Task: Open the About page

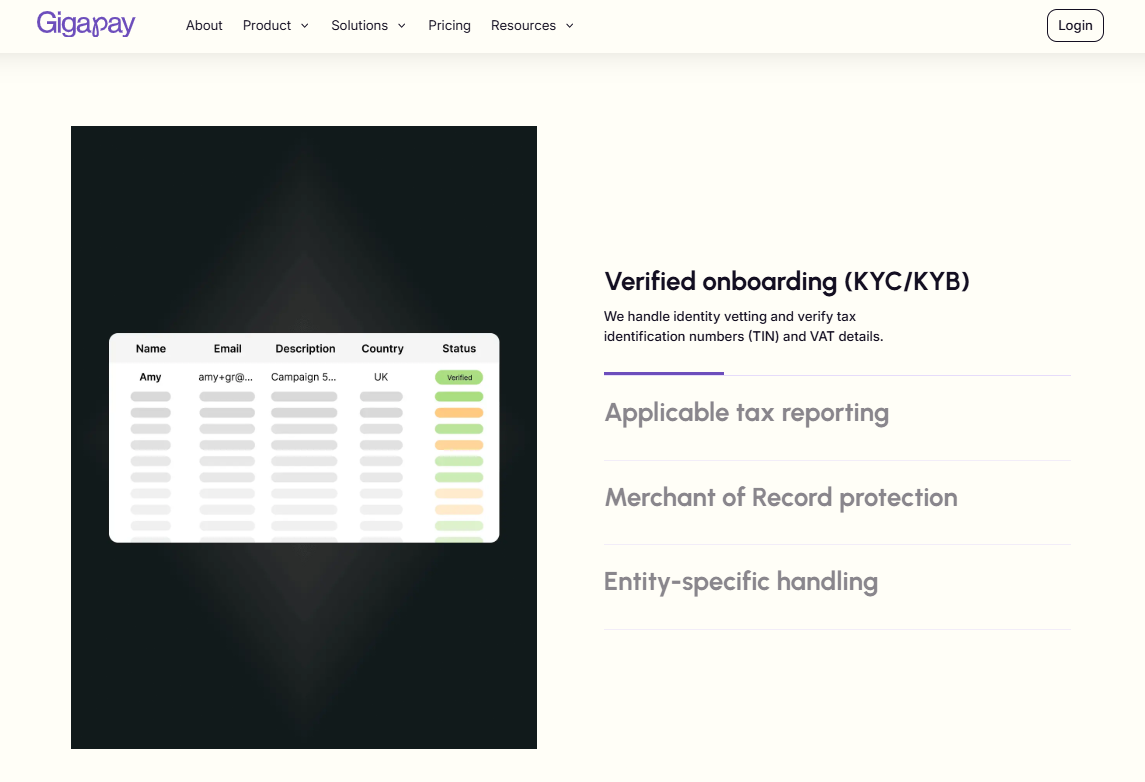Action: 204,26
